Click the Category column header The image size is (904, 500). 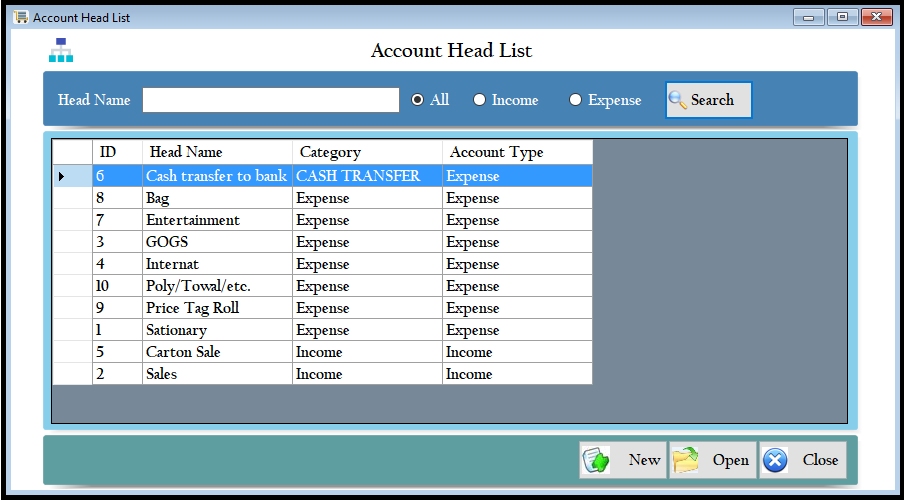click(x=367, y=152)
